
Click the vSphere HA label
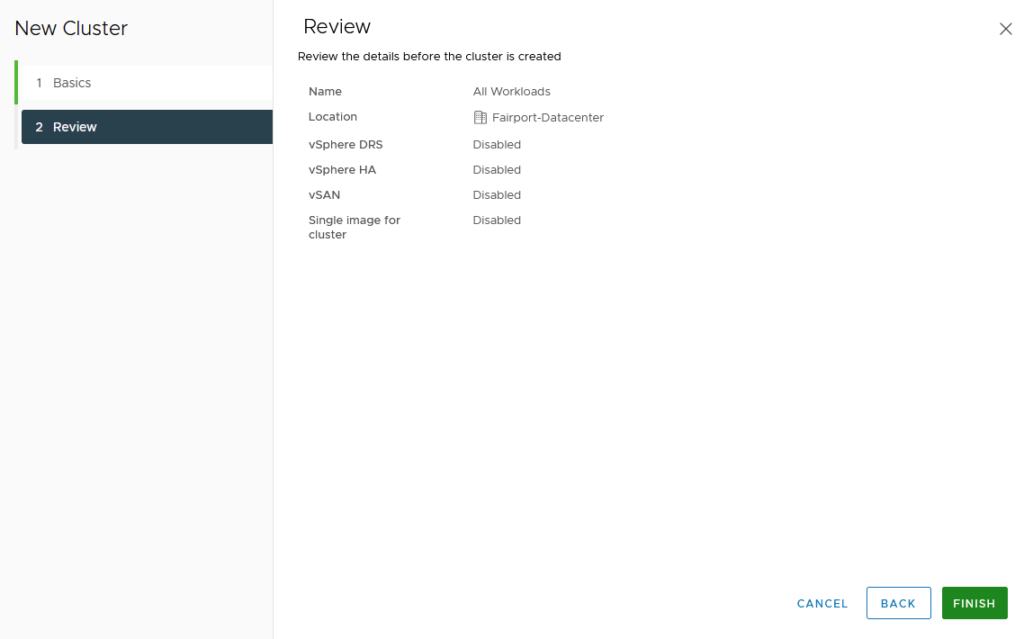(342, 170)
